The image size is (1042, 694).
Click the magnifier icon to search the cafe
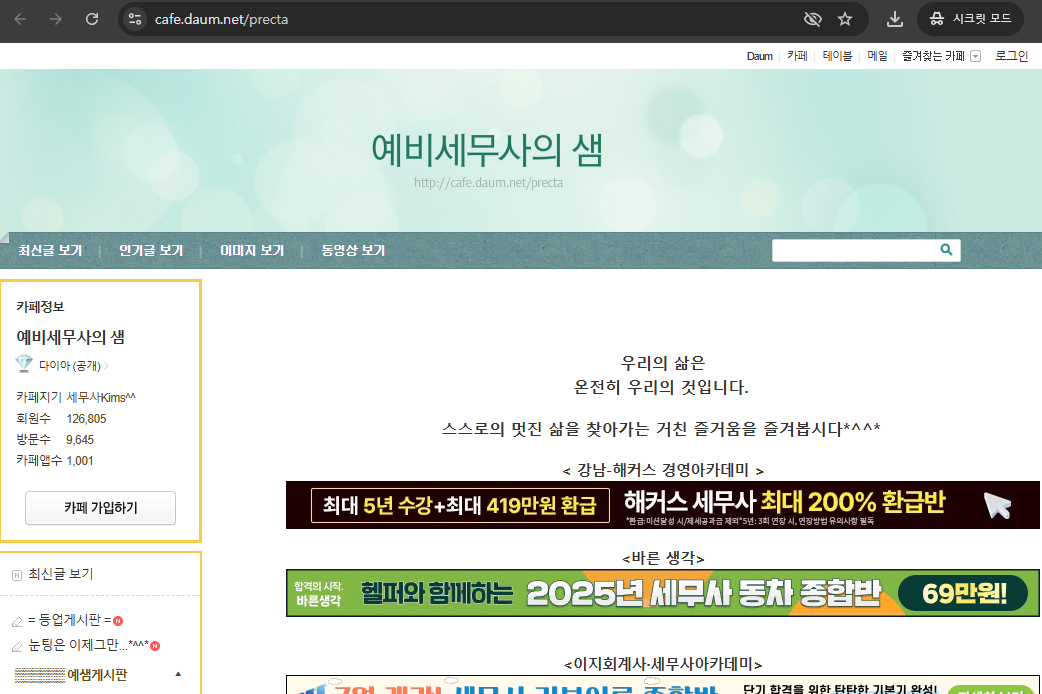(945, 249)
